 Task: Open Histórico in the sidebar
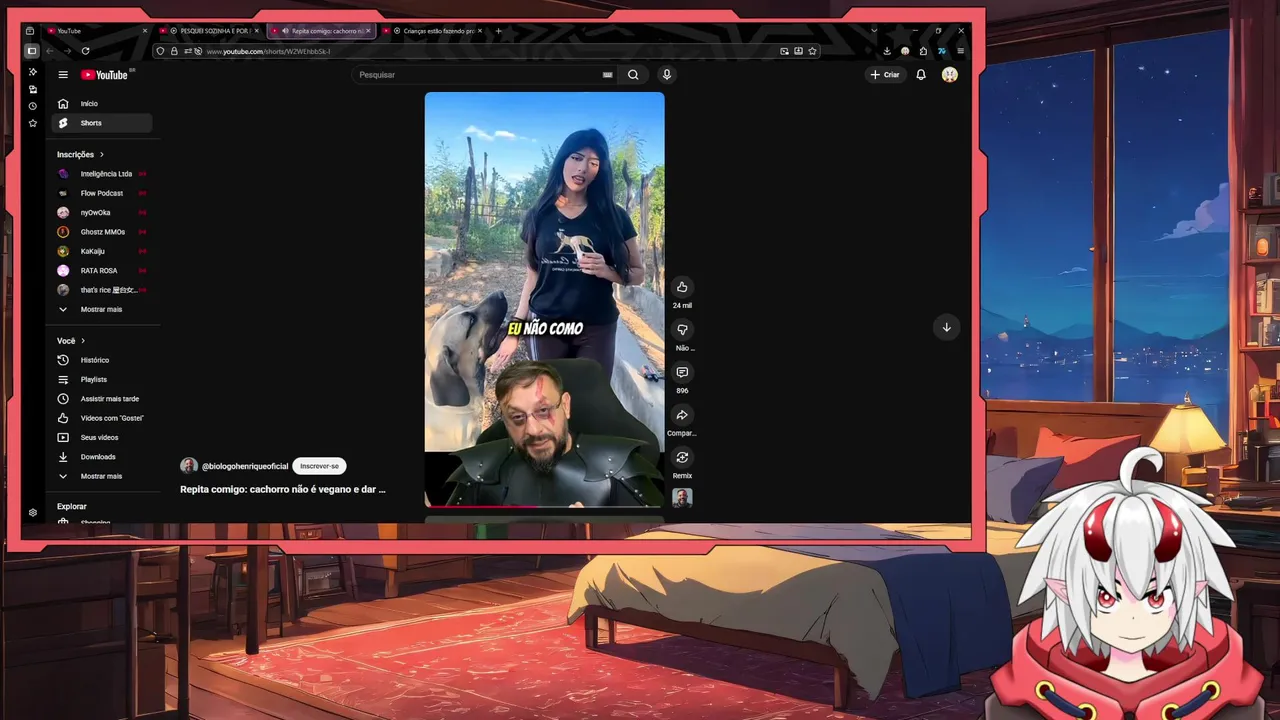pyautogui.click(x=104, y=360)
